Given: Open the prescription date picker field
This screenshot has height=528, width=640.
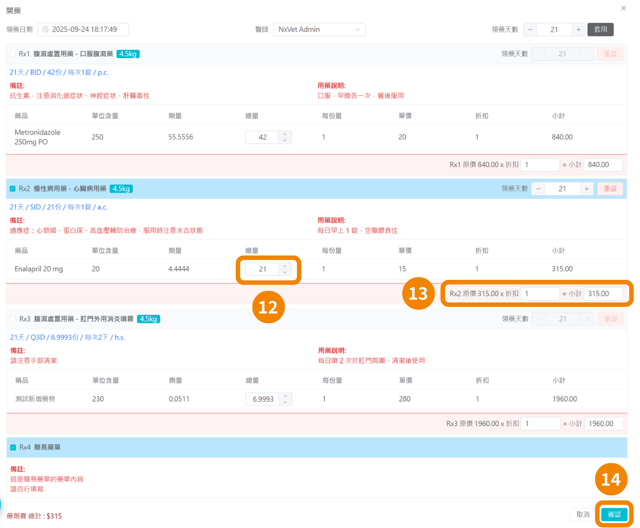Looking at the screenshot, I should click(83, 29).
